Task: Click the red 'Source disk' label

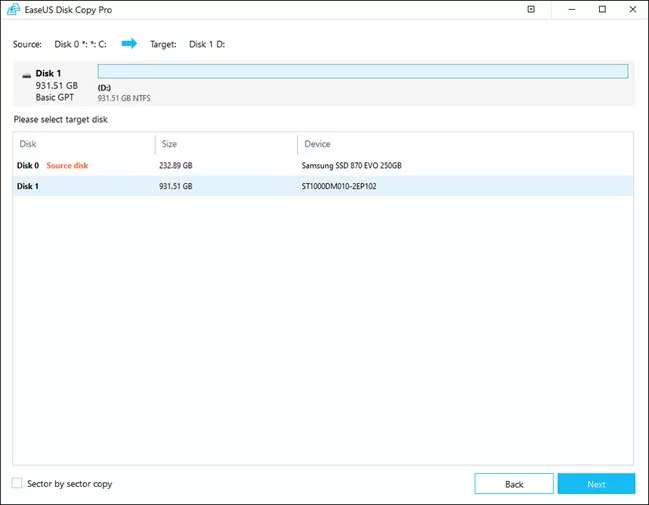Action: pyautogui.click(x=67, y=166)
